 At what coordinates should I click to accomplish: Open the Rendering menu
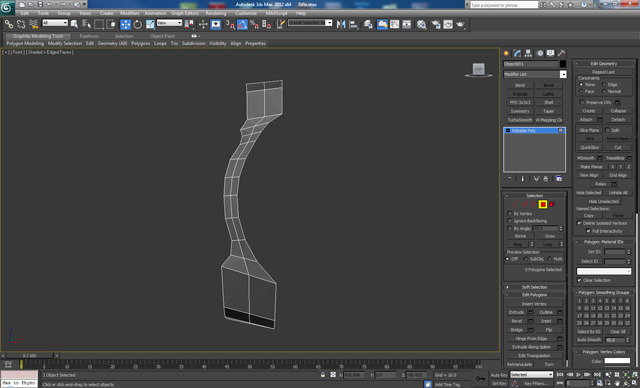pyautogui.click(x=216, y=13)
